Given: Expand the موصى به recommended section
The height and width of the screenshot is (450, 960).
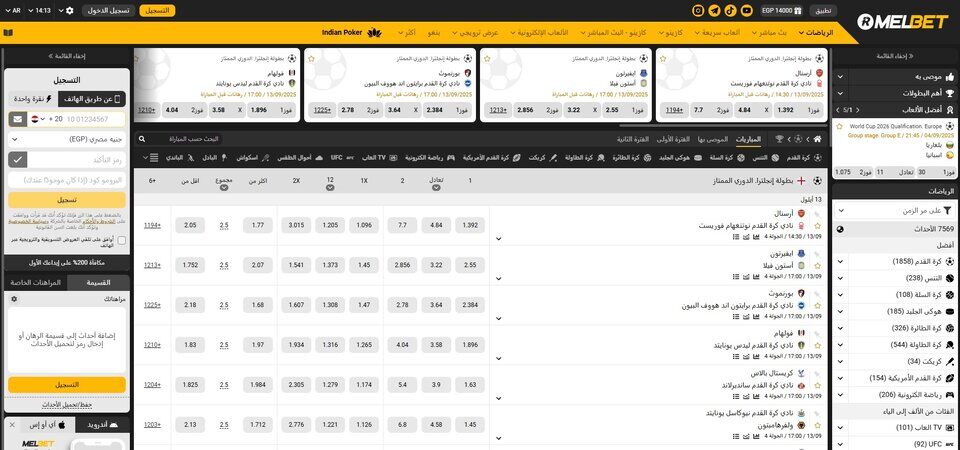Looking at the screenshot, I should (x=896, y=77).
